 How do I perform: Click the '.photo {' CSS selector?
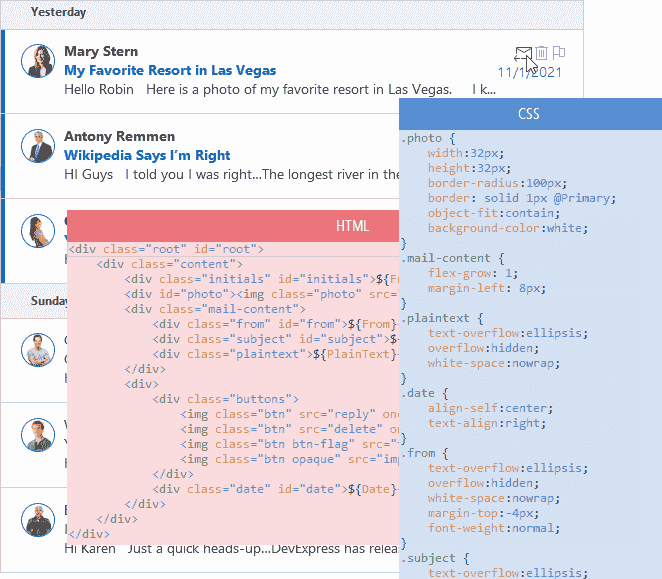[x=428, y=138]
